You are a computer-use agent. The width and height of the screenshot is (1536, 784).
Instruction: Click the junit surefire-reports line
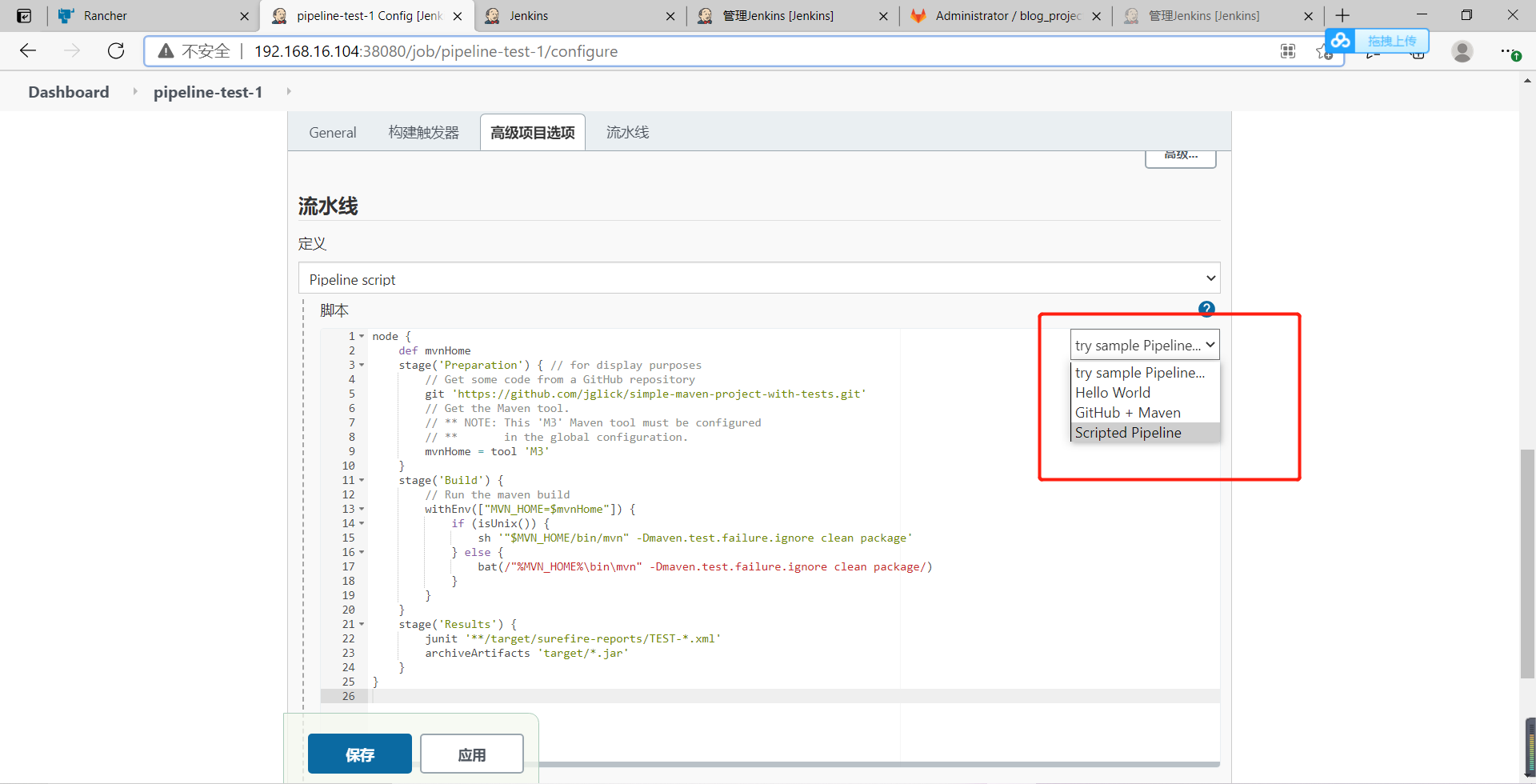pyautogui.click(x=573, y=638)
